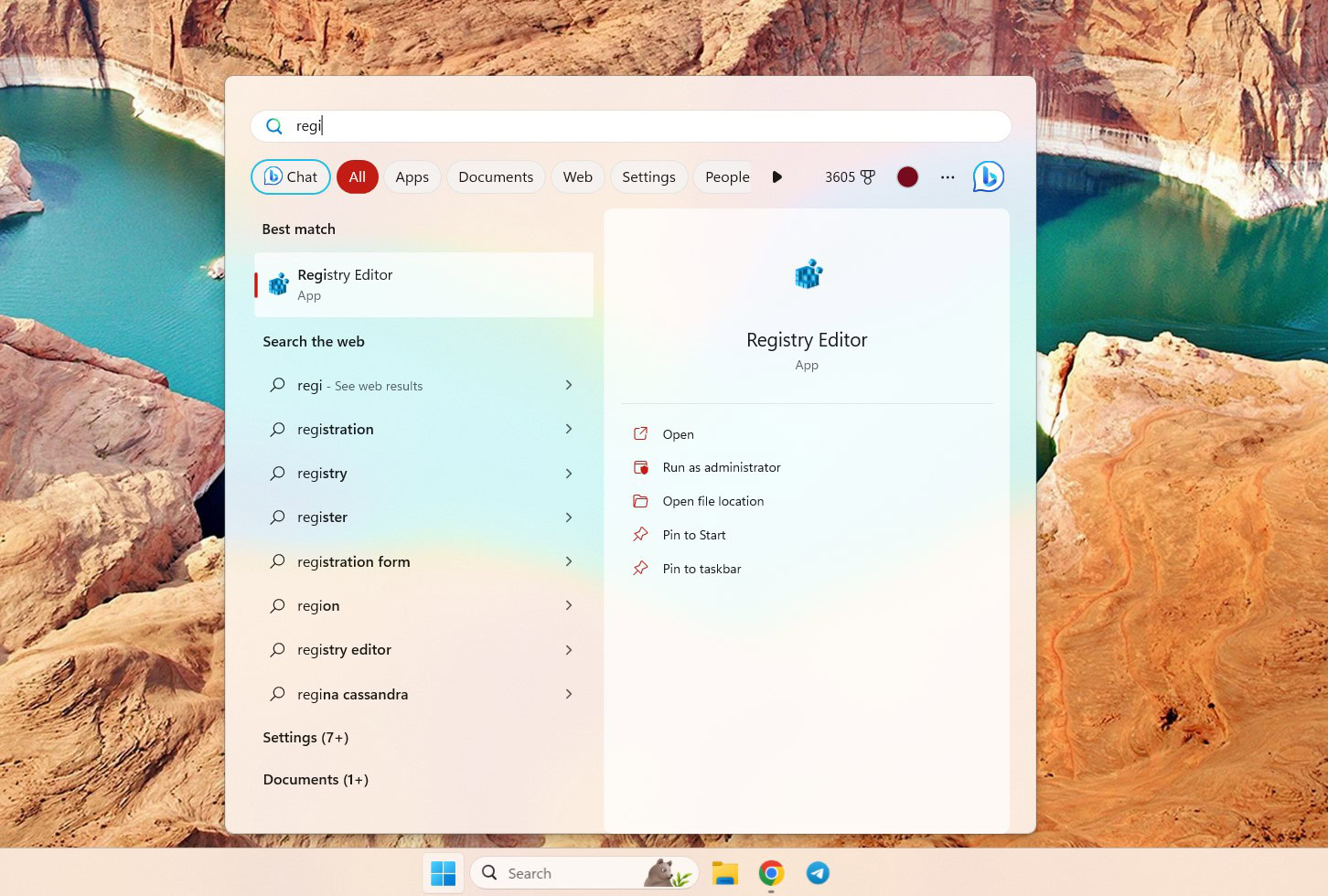Click the shield icon for Run as administrator

pos(641,467)
